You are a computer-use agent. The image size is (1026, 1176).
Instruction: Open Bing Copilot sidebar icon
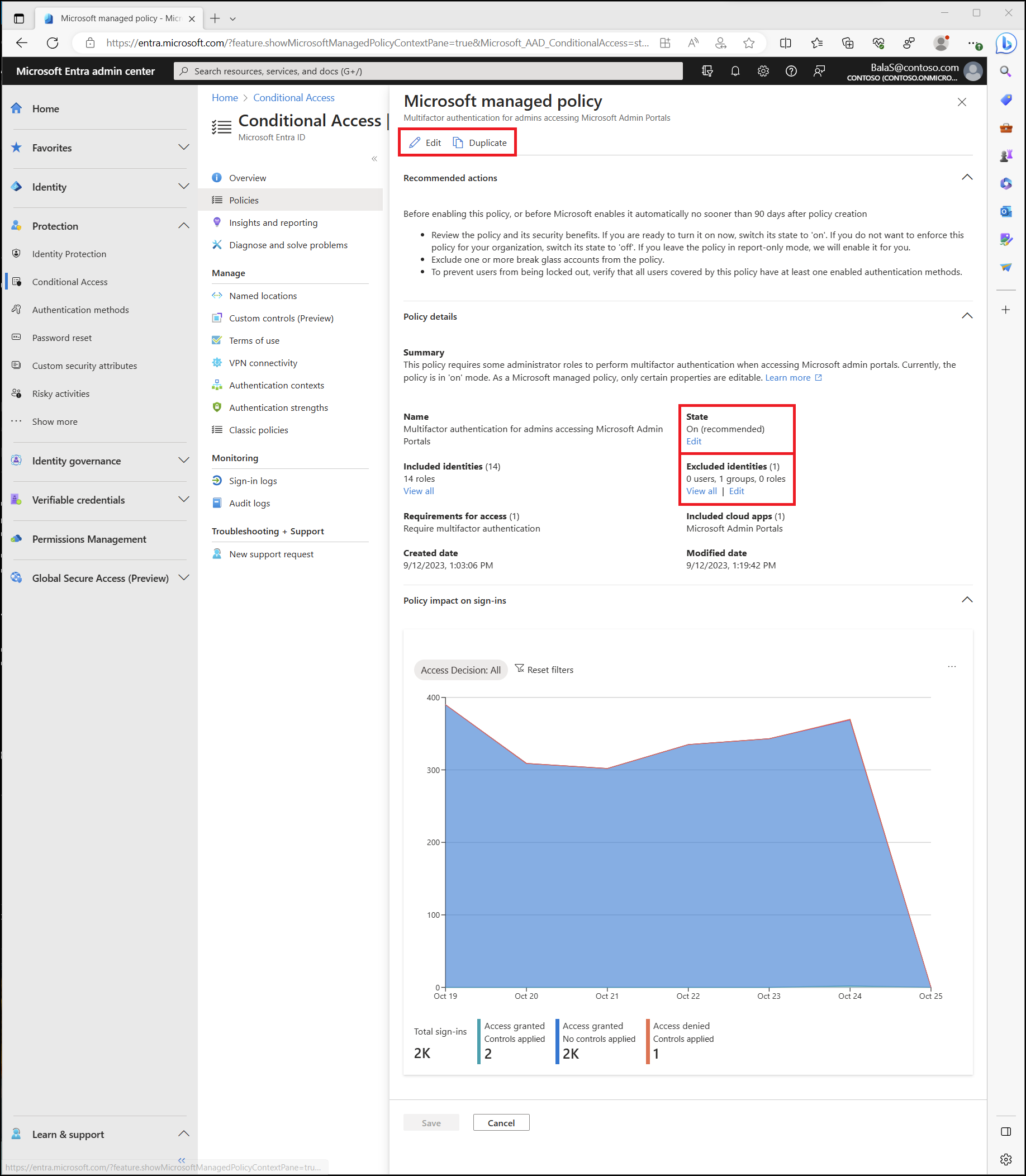point(1006,43)
